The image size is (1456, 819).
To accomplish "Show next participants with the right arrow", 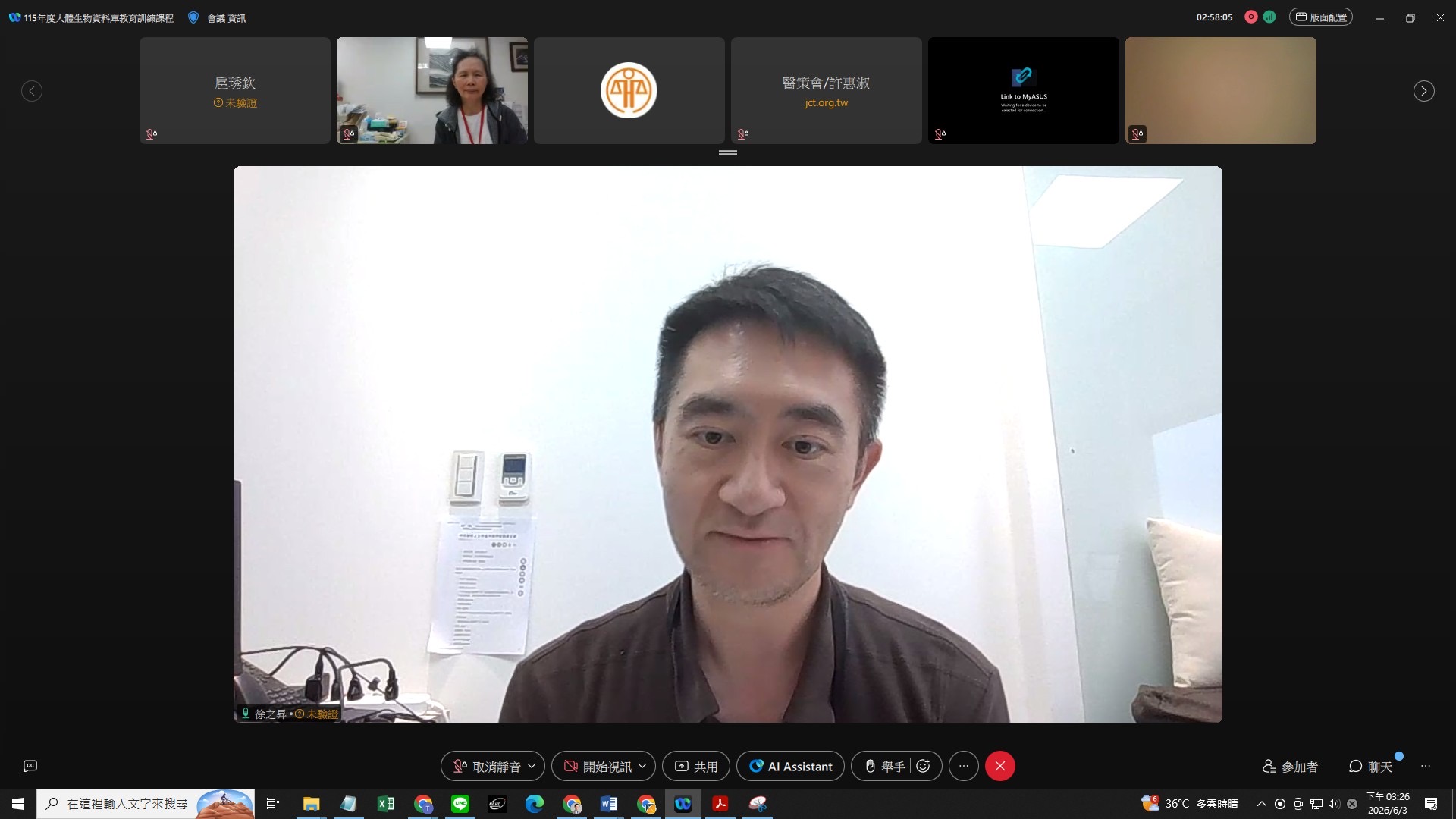I will (1424, 91).
